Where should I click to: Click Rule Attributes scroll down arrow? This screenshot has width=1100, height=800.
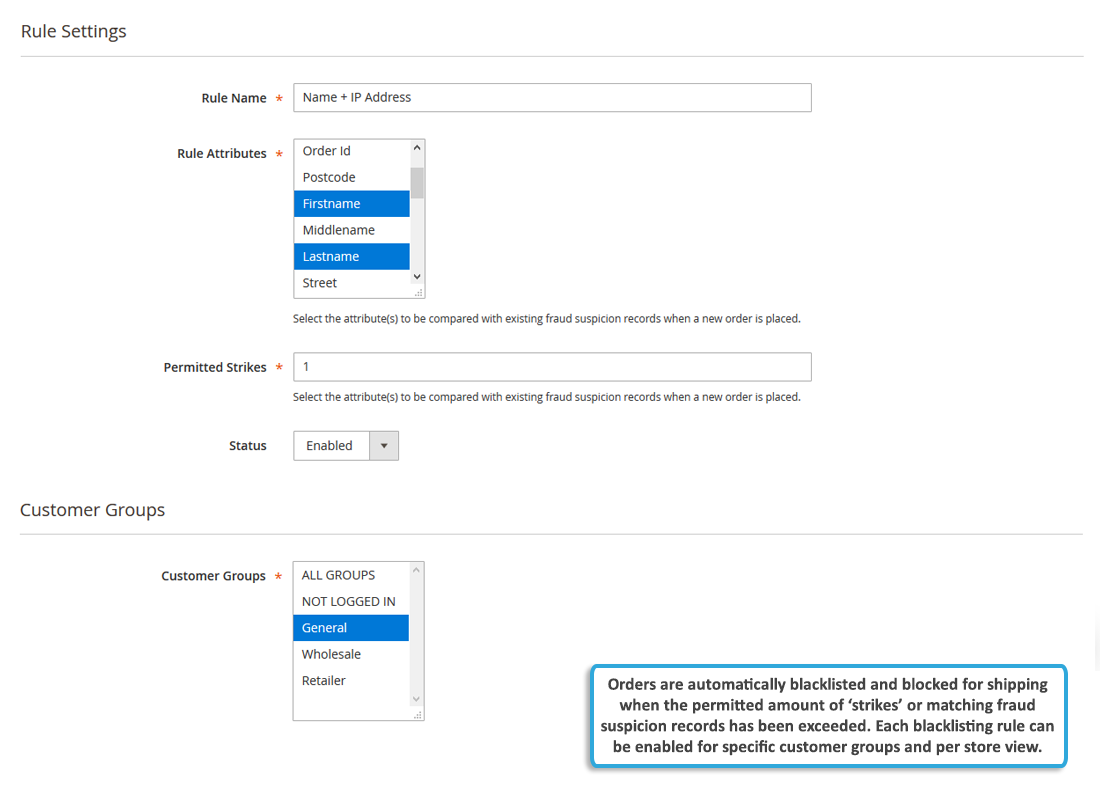pos(417,276)
